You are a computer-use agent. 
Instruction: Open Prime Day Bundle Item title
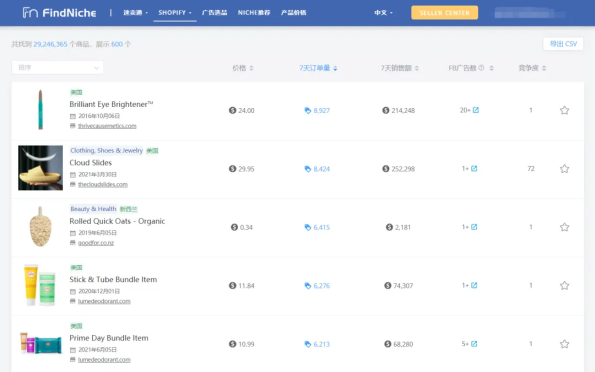pos(109,338)
